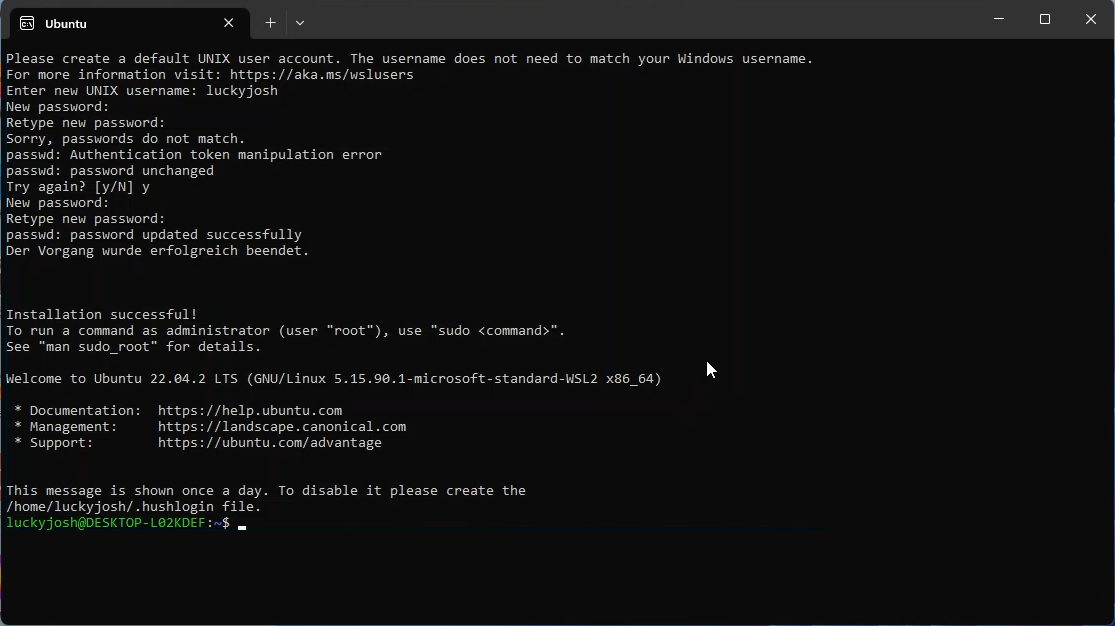1115x626 pixels.
Task: Minimize the terminal window
Action: (999, 19)
